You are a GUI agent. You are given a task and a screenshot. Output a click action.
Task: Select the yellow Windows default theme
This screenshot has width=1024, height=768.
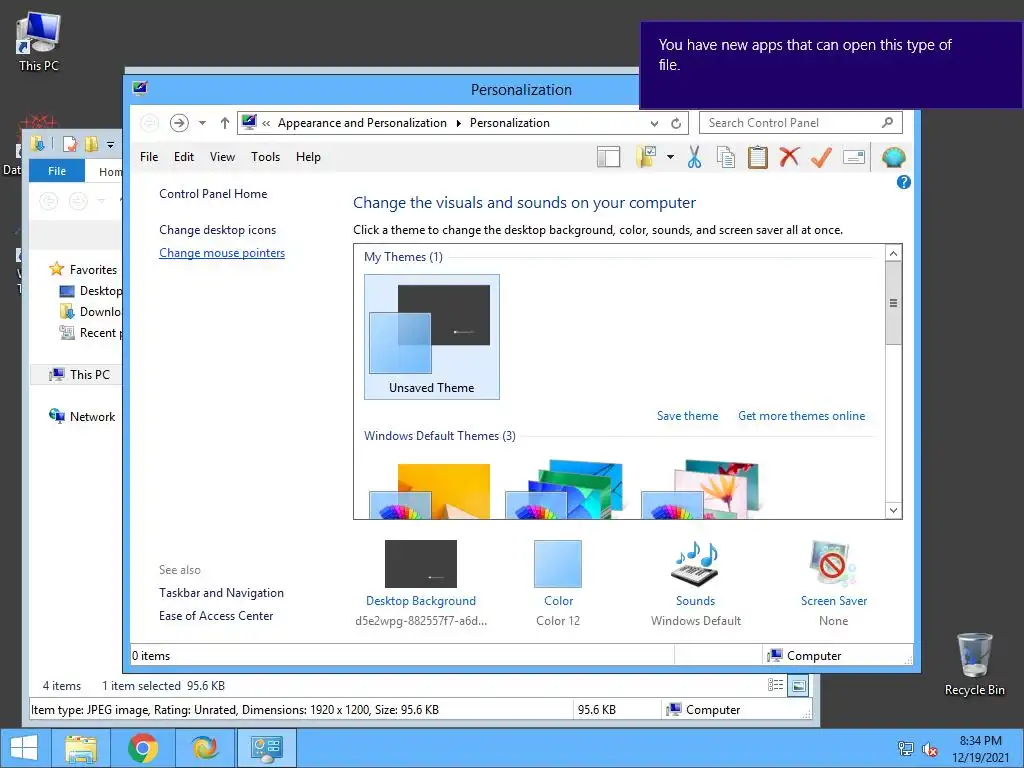(x=429, y=490)
